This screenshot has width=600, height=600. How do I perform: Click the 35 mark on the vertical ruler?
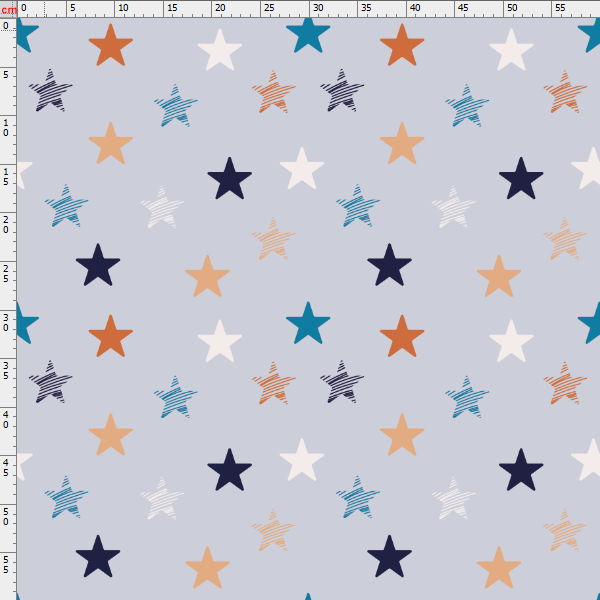coord(6,372)
